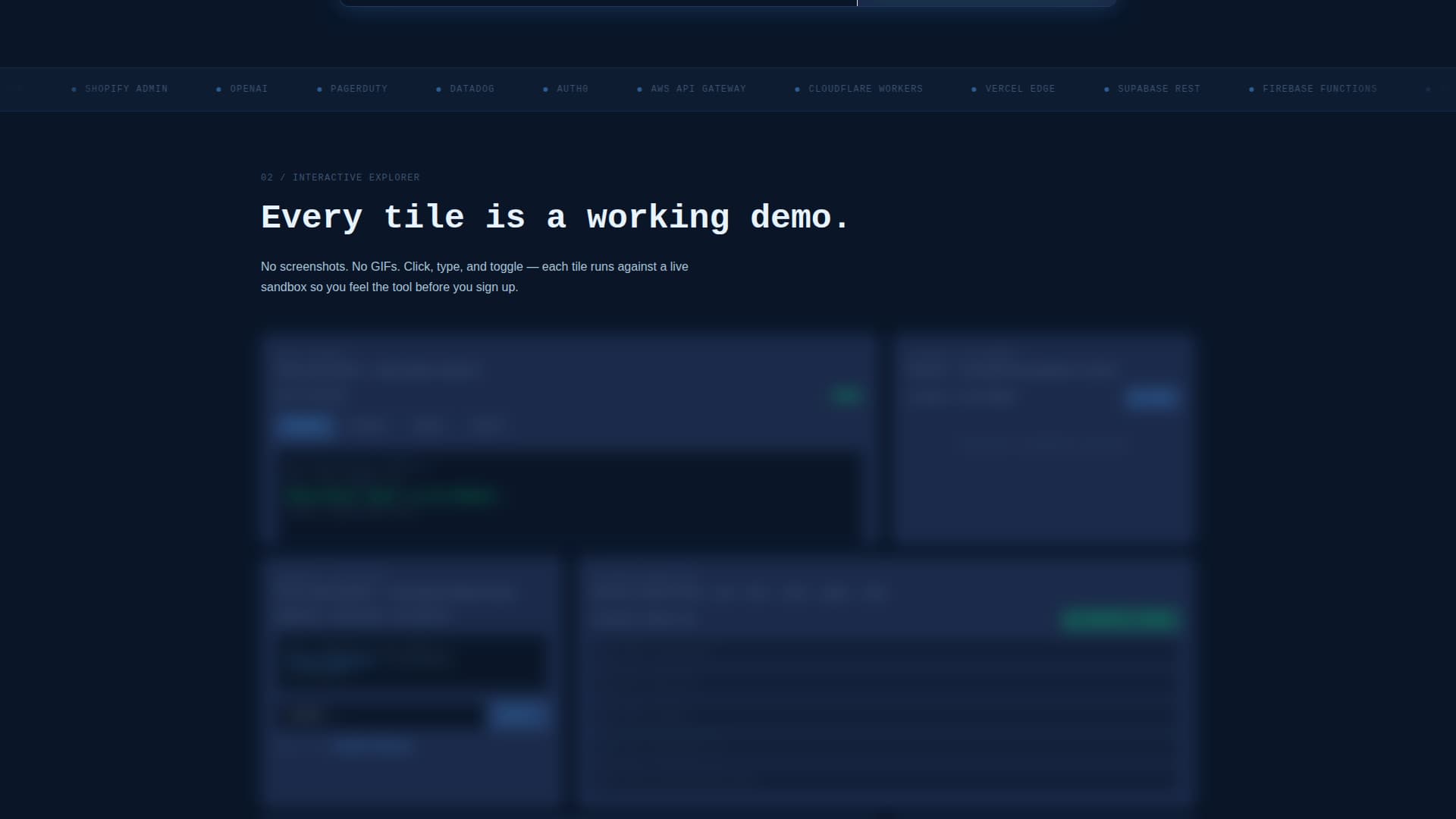The height and width of the screenshot is (819, 1456).
Task: Select the blue highlighted tab in first tile
Action: (305, 427)
